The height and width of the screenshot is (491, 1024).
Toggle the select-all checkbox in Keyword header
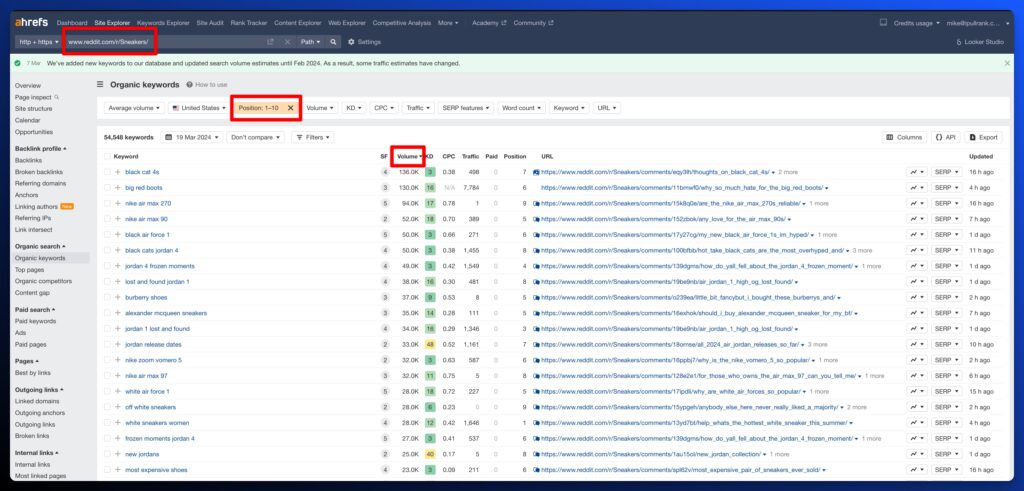click(108, 156)
